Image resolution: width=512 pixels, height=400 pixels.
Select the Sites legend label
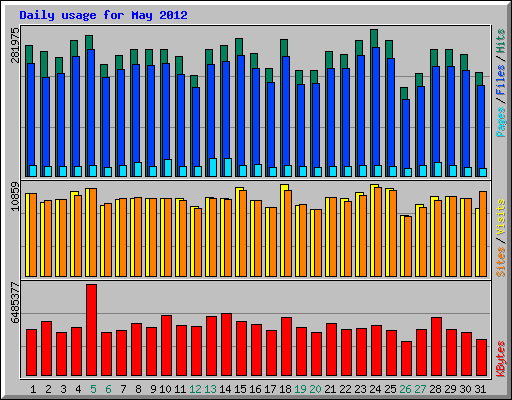[501, 262]
